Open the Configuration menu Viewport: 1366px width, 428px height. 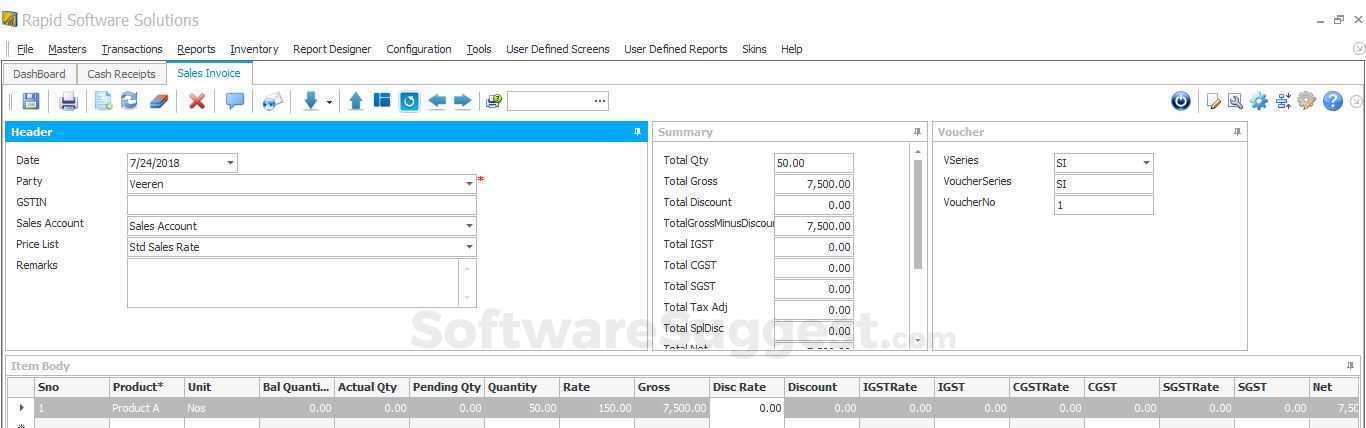coord(419,49)
